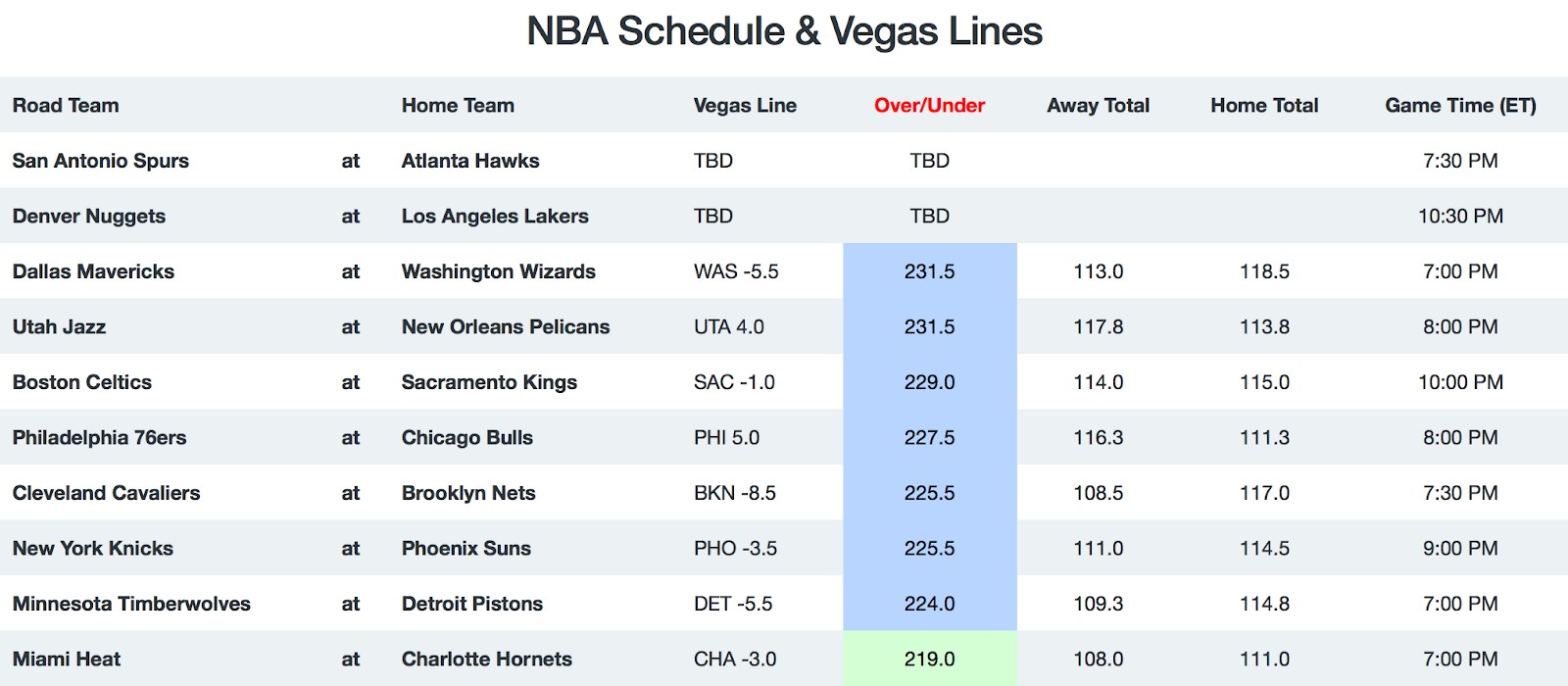The width and height of the screenshot is (1568, 686).
Task: Click the Cleveland Cavaliers team name
Action: (x=106, y=493)
